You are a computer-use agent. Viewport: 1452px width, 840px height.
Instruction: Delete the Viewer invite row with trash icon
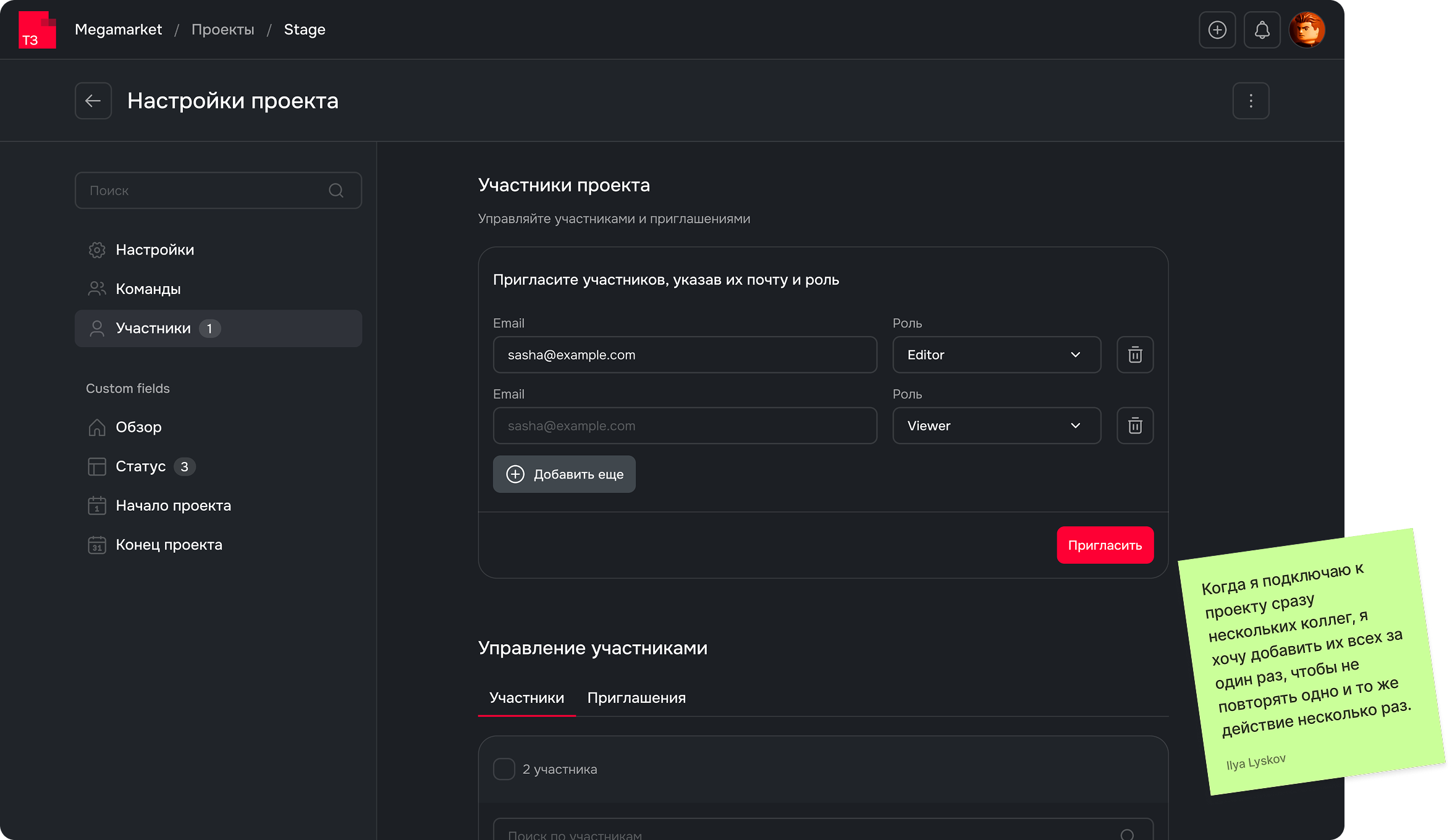point(1135,426)
